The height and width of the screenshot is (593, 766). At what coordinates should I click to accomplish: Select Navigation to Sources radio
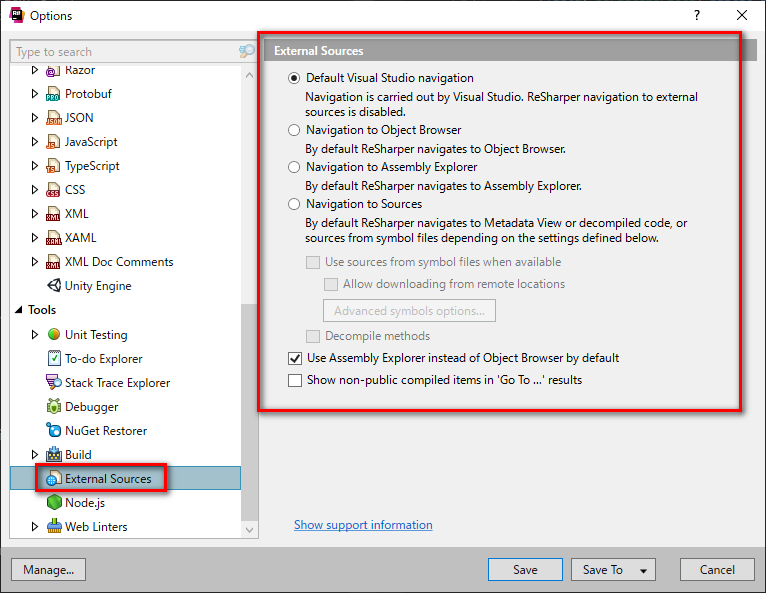294,204
